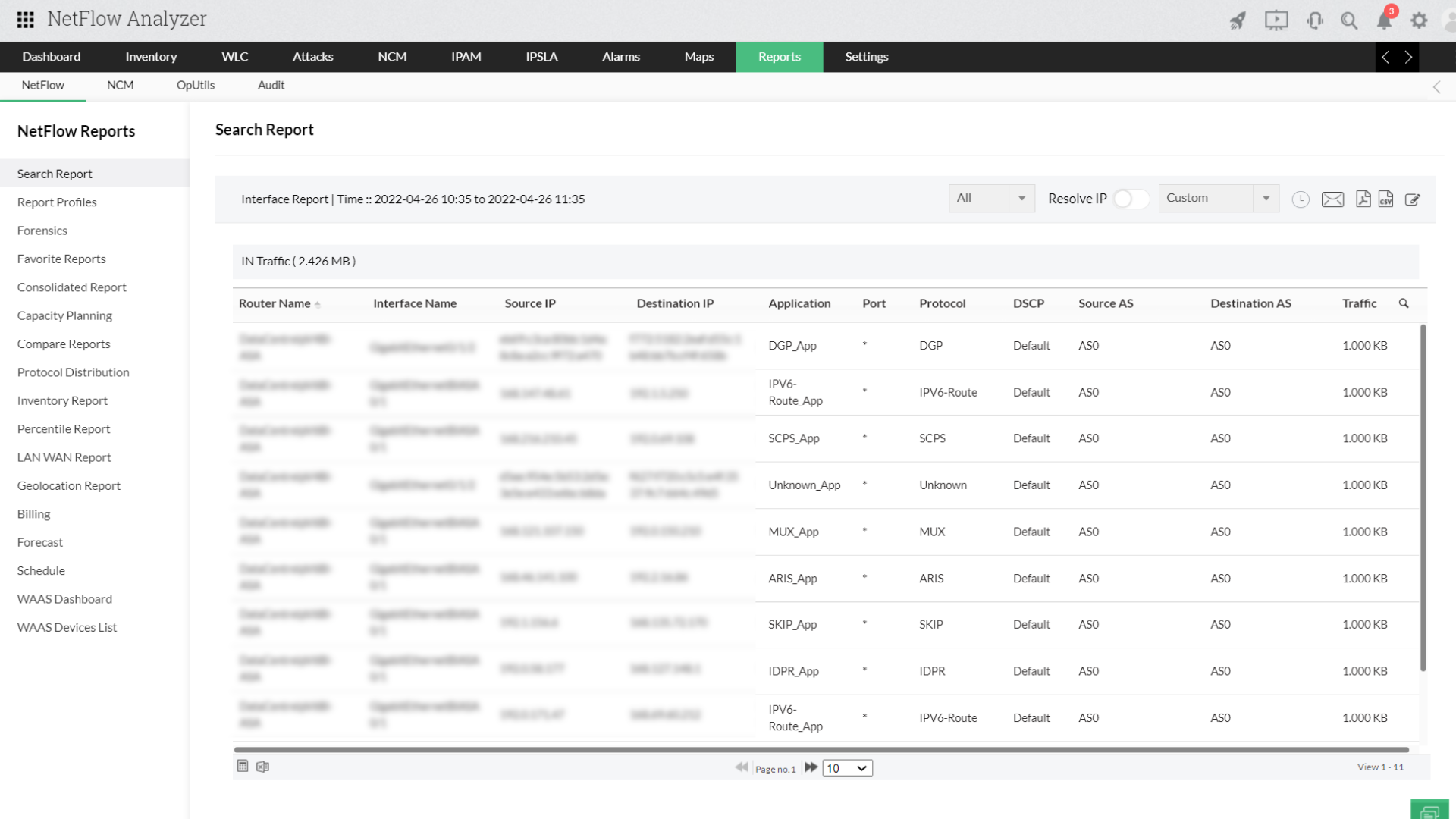Open the All filter dropdown
Viewport: 1456px width, 819px height.
point(991,198)
